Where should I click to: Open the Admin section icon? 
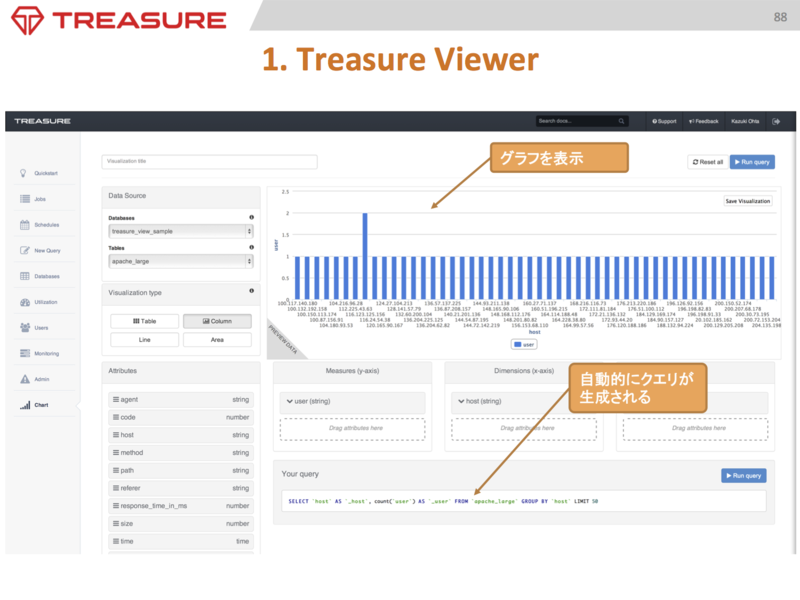pos(40,378)
